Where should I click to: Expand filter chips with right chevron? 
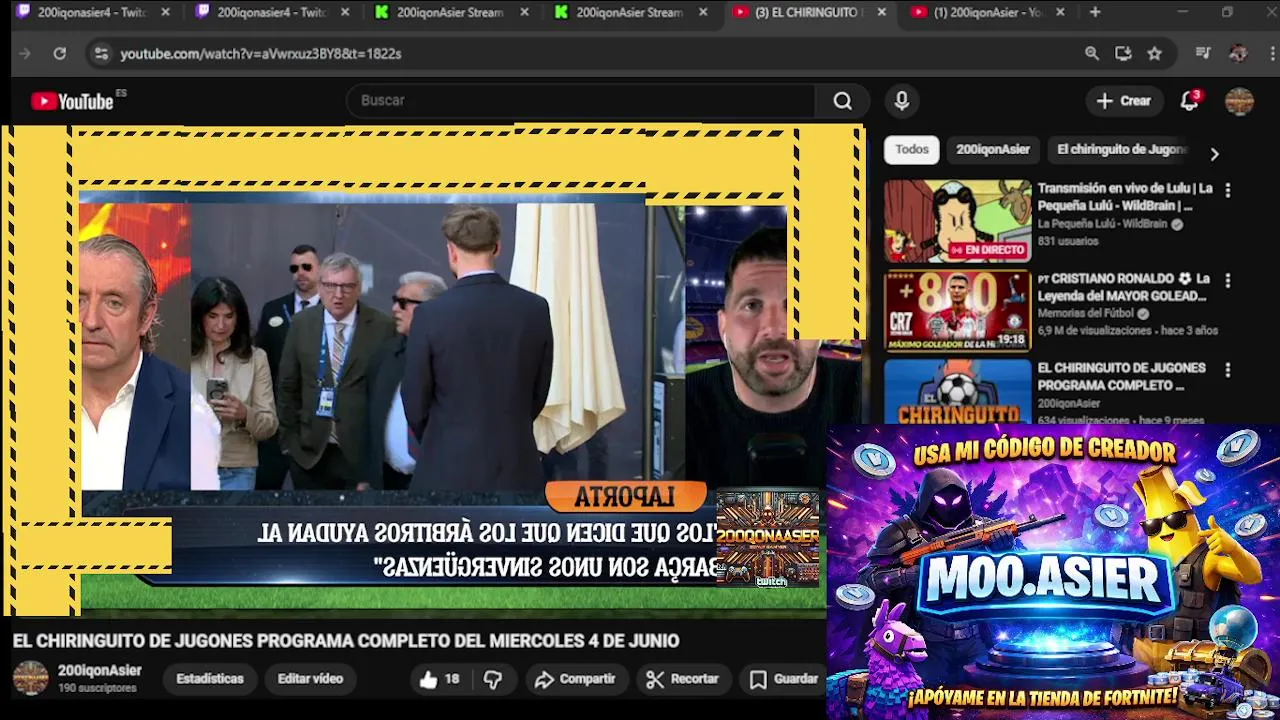coord(1214,154)
